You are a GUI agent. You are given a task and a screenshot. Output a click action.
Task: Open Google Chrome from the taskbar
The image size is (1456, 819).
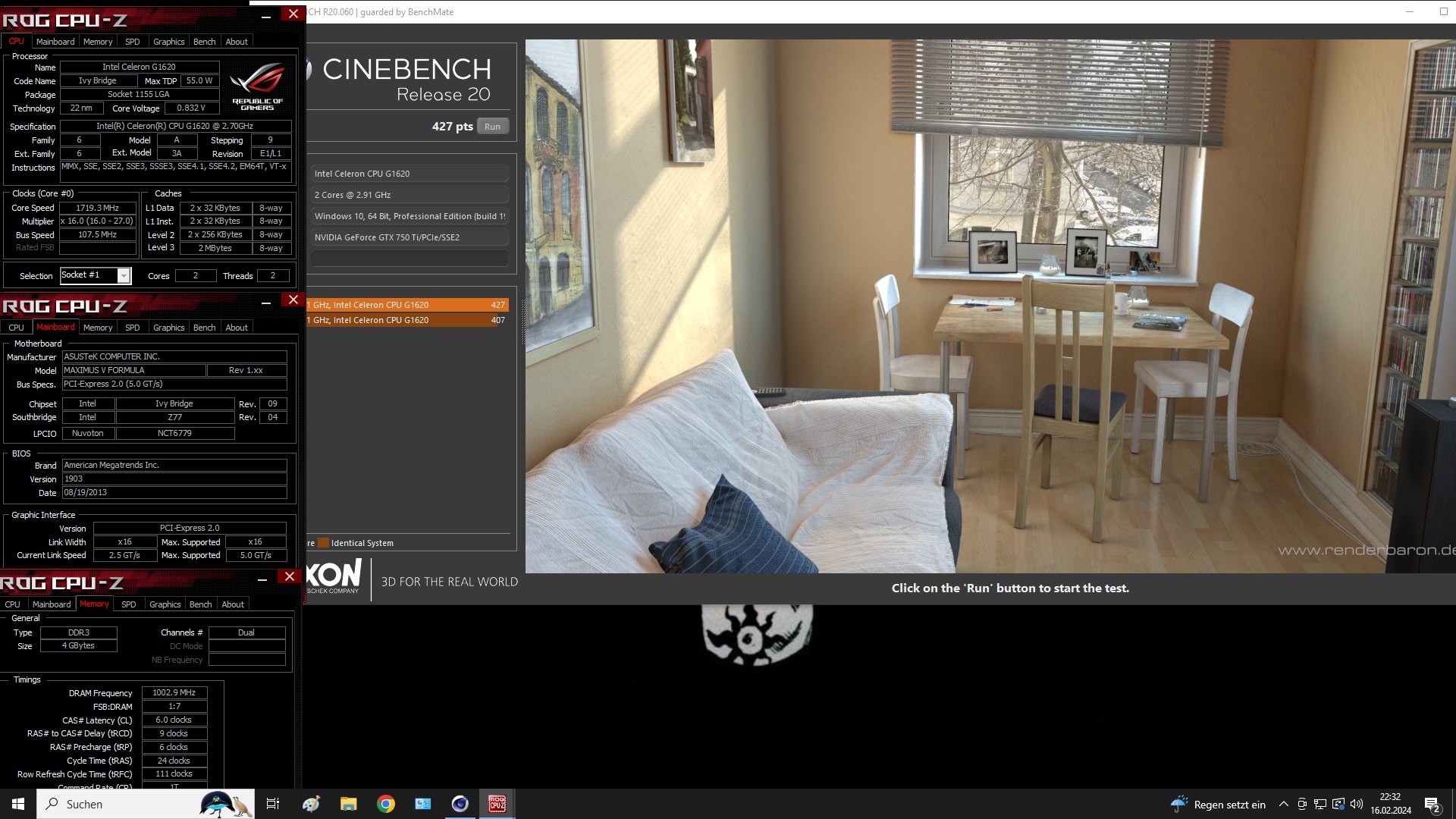click(x=386, y=804)
